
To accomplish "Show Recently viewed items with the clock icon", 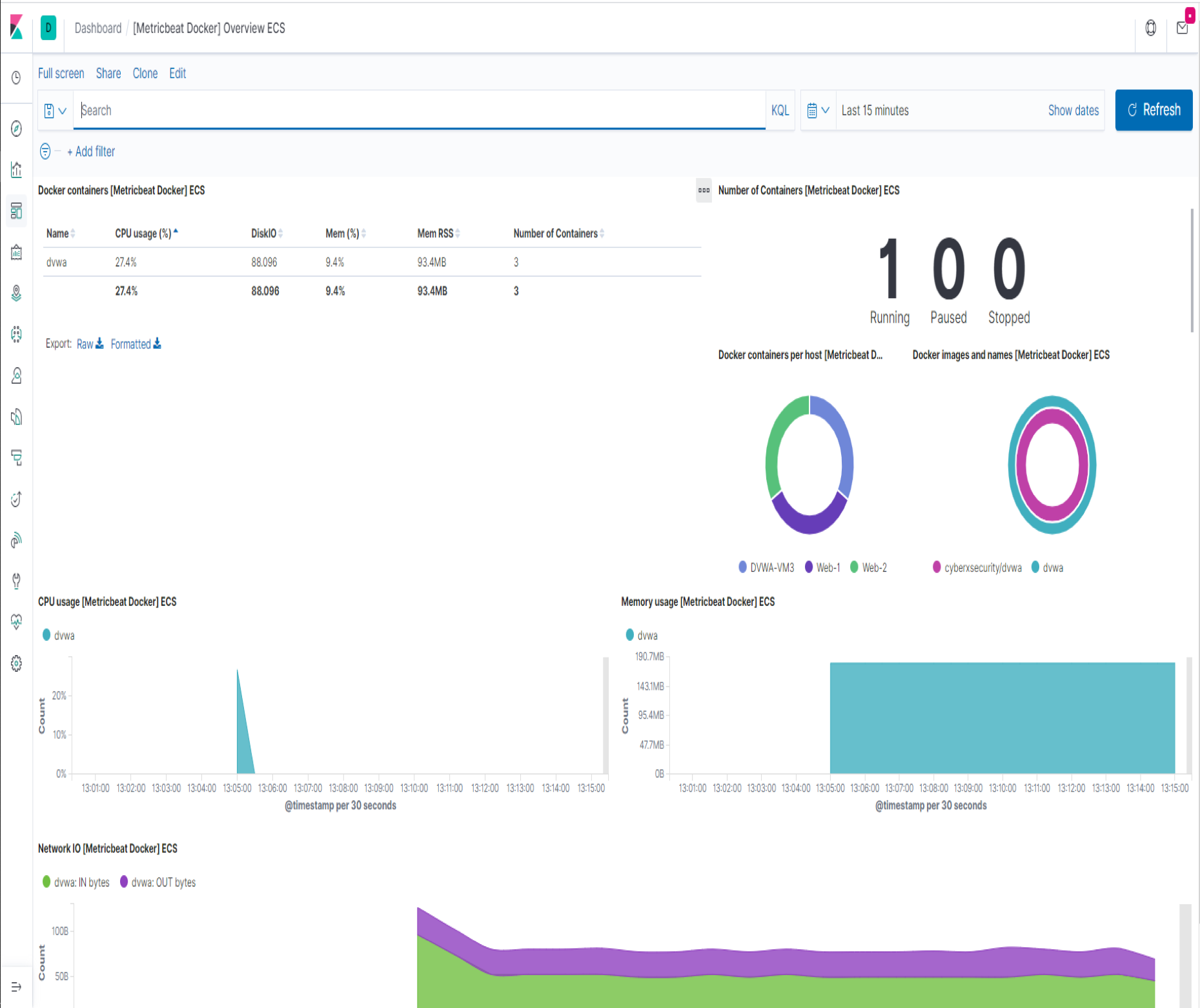I will click(16, 77).
